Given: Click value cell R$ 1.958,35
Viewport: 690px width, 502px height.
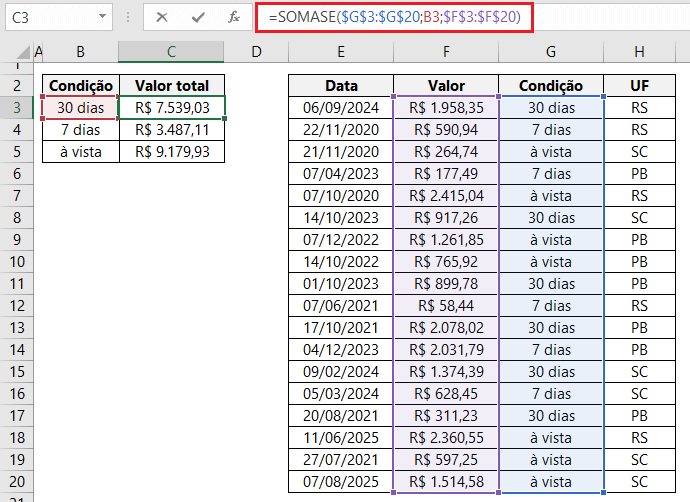Looking at the screenshot, I should point(446,107).
